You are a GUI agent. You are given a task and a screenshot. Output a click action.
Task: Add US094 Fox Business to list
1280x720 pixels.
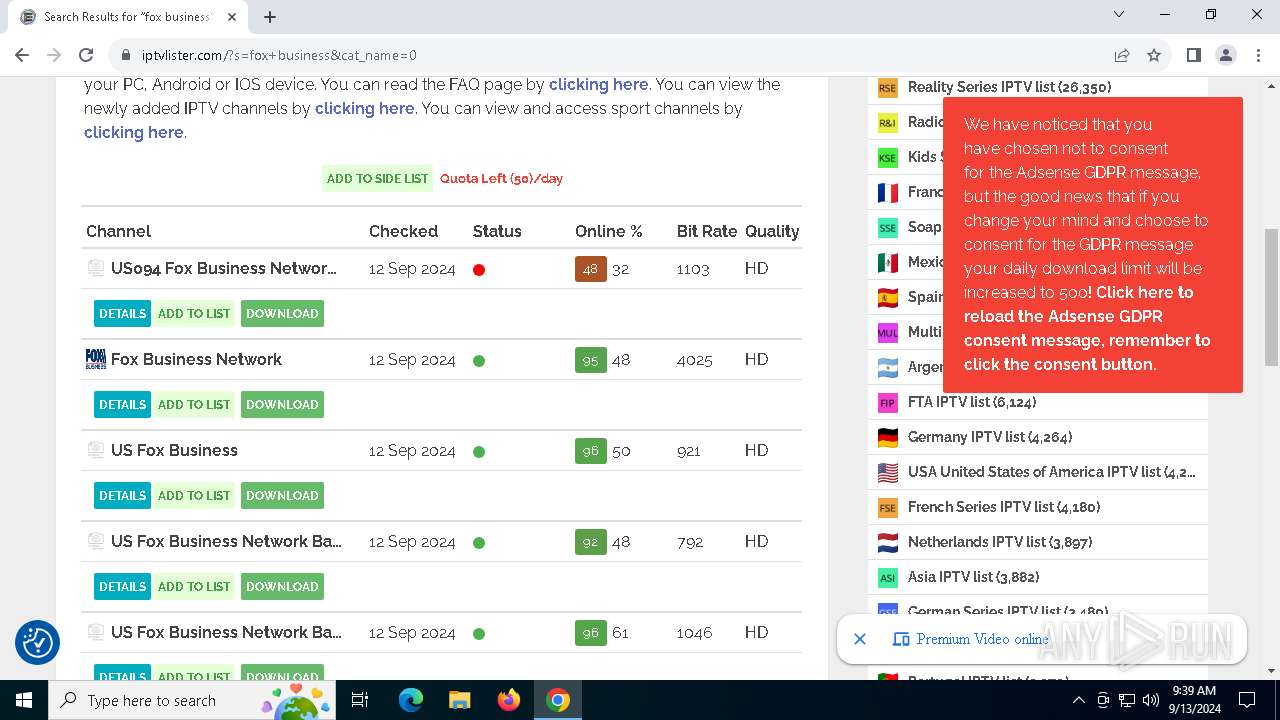pos(194,313)
